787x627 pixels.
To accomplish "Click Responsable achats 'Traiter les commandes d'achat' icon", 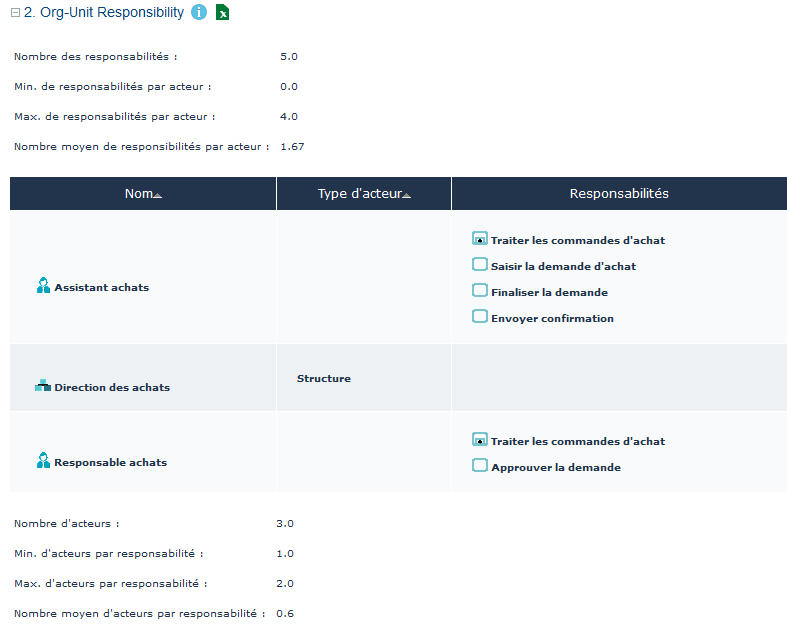I will (480, 440).
